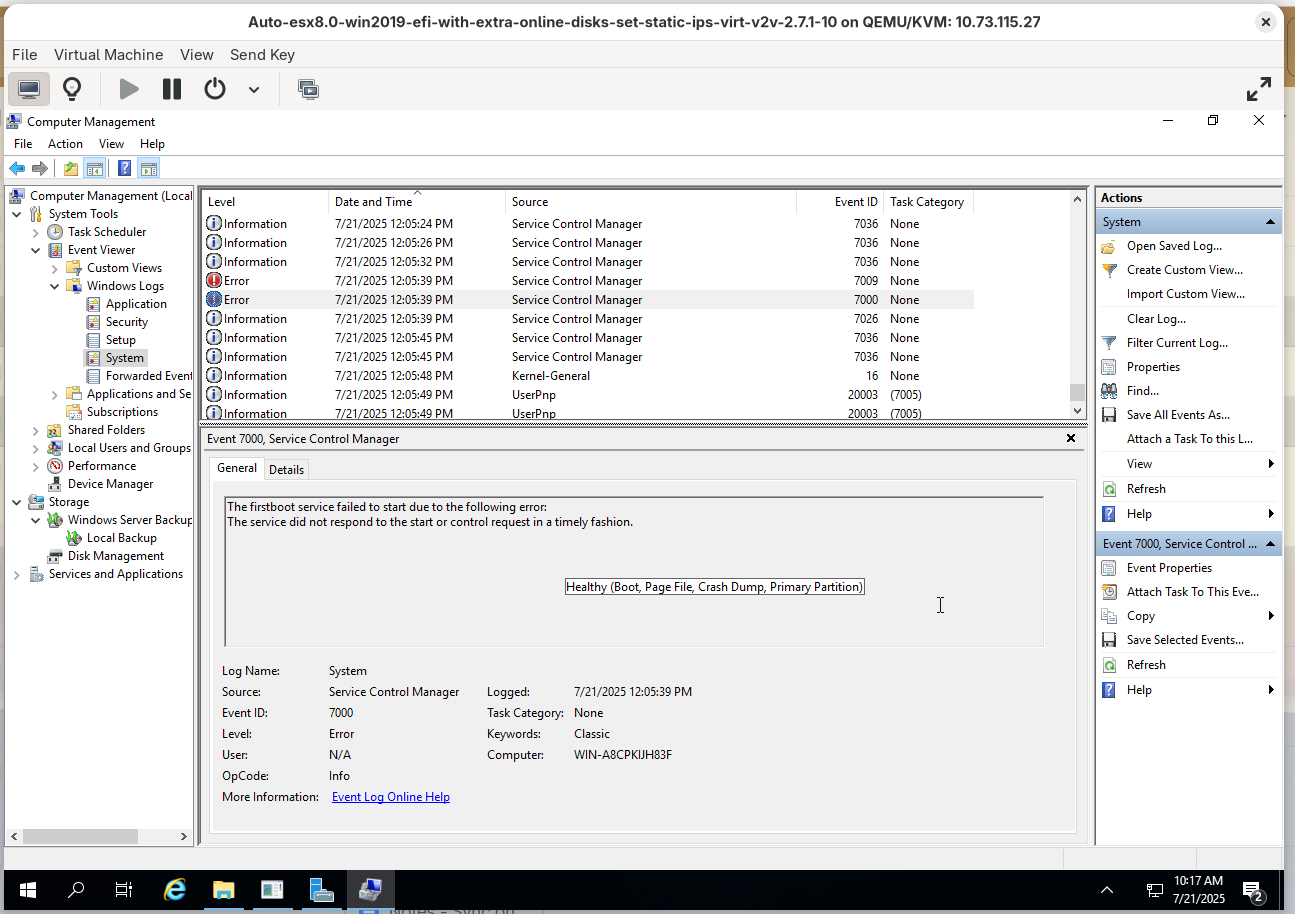The height and width of the screenshot is (914, 1295).
Task: Open the Computer Management File menu
Action: click(x=23, y=144)
